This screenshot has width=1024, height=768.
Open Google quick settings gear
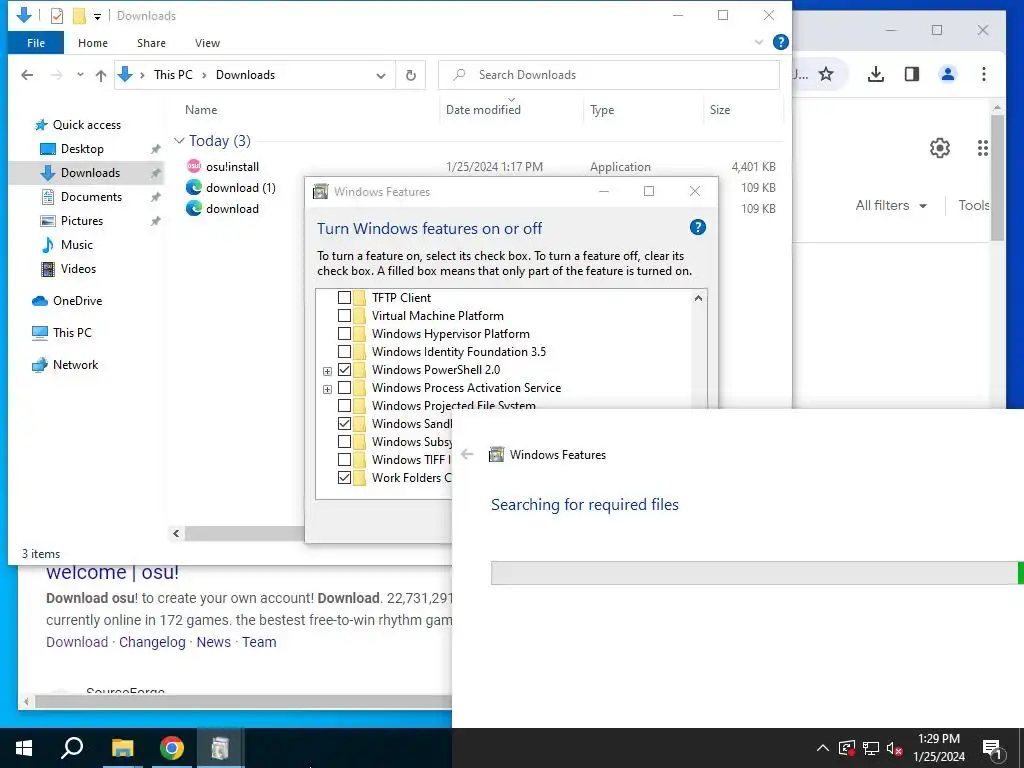pyautogui.click(x=940, y=148)
